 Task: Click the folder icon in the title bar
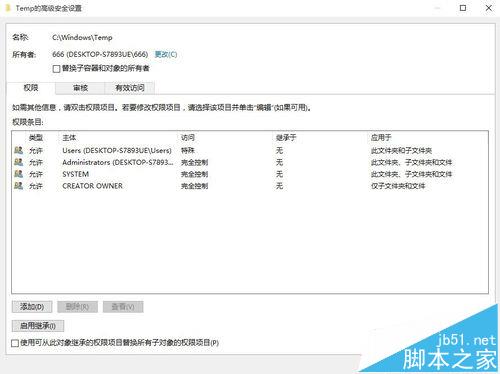[8, 8]
